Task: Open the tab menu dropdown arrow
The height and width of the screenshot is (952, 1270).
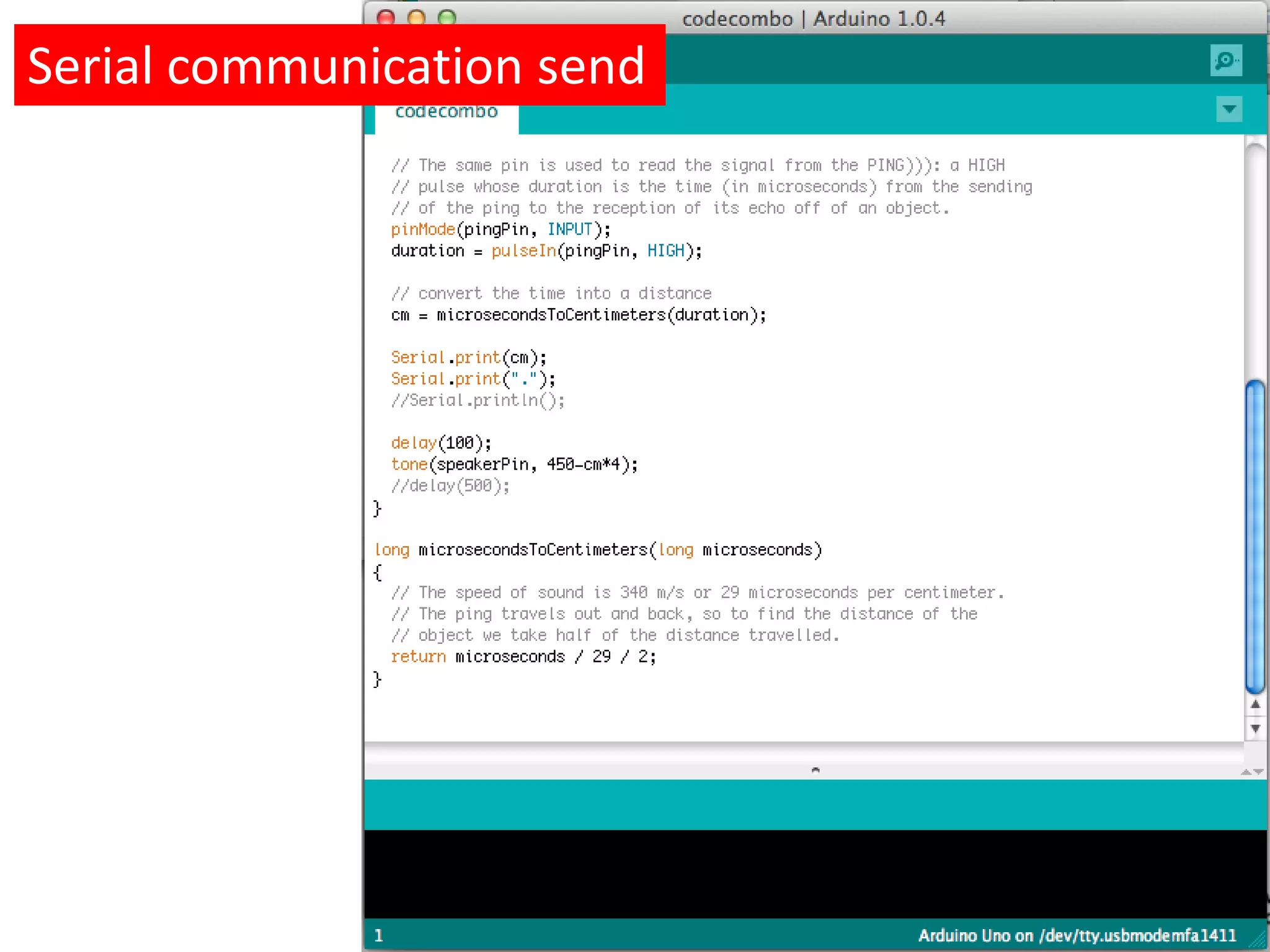Action: pos(1229,109)
